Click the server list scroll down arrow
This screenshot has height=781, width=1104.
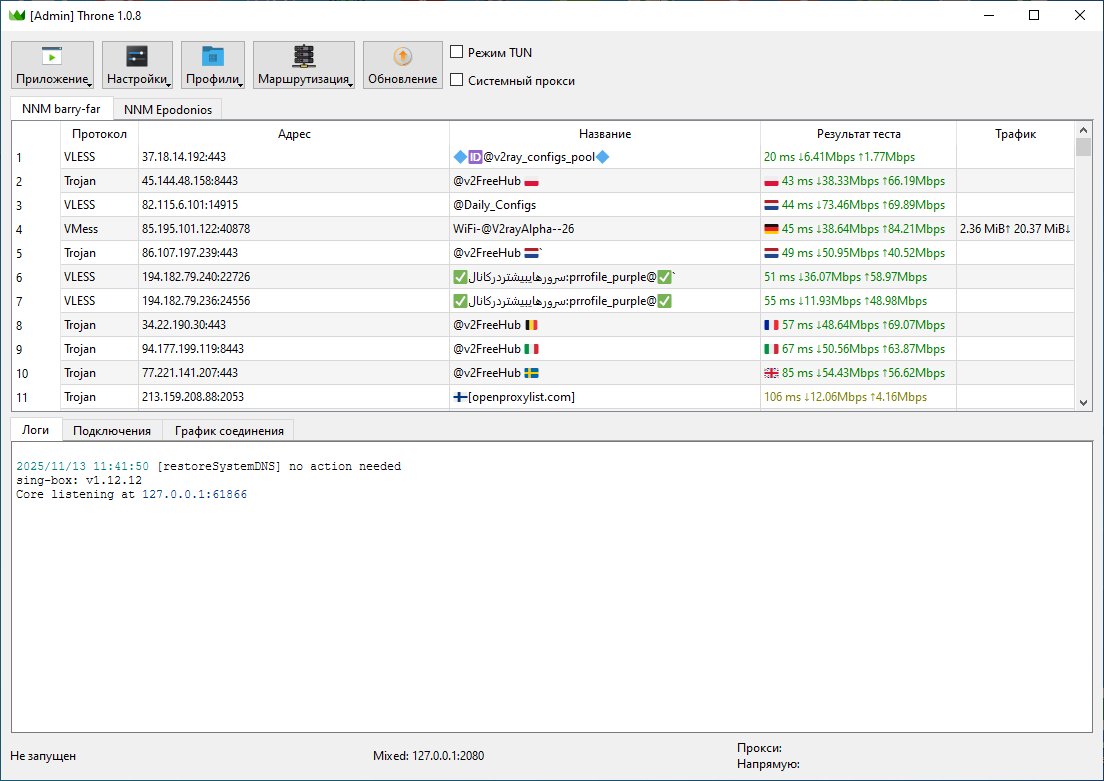(x=1083, y=401)
